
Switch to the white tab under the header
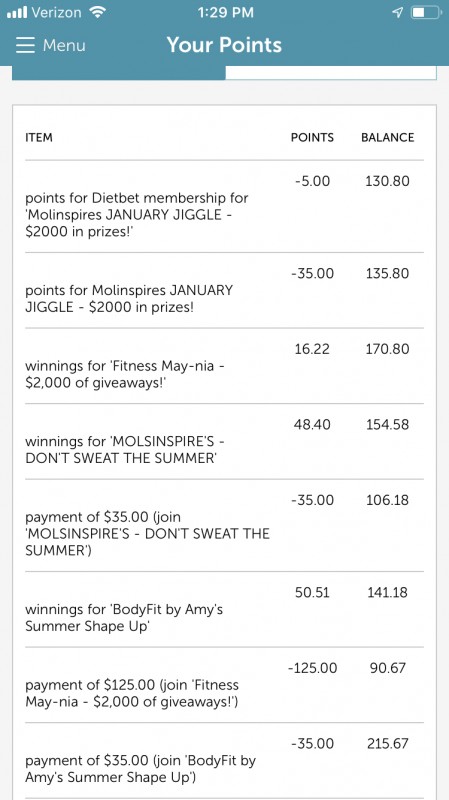coord(331,73)
